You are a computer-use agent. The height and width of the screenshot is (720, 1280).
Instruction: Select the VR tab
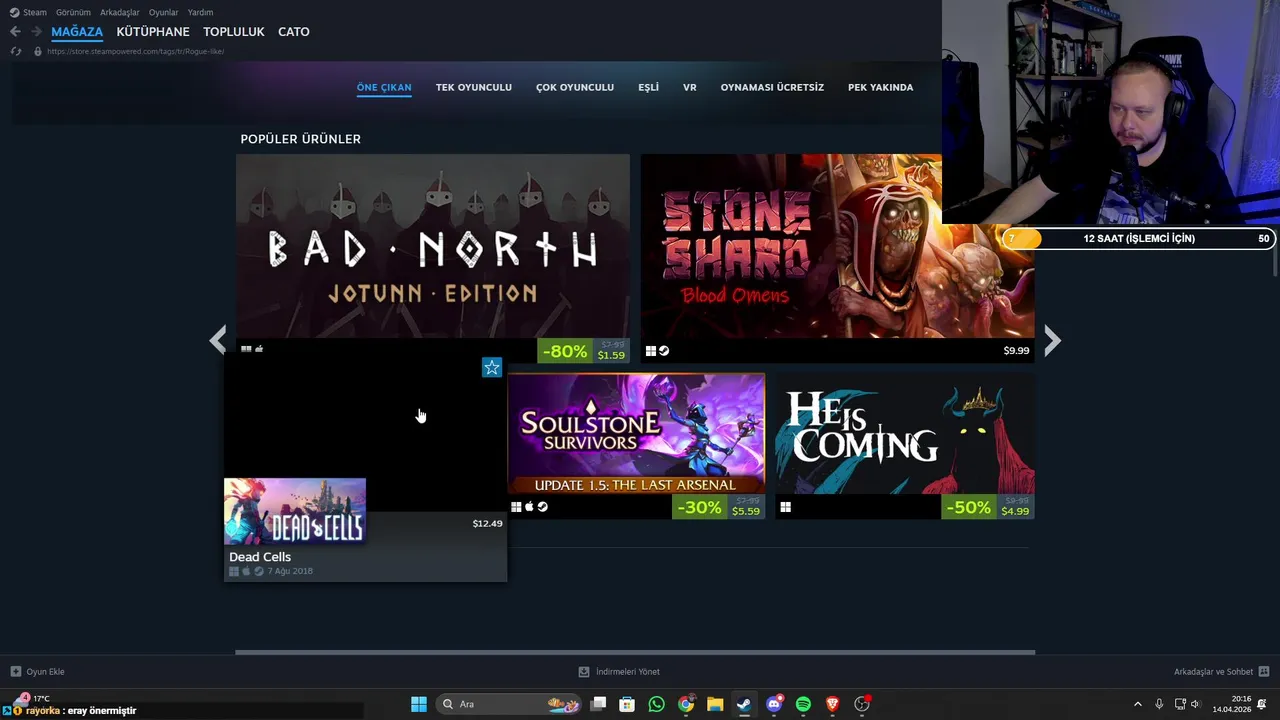pyautogui.click(x=690, y=87)
